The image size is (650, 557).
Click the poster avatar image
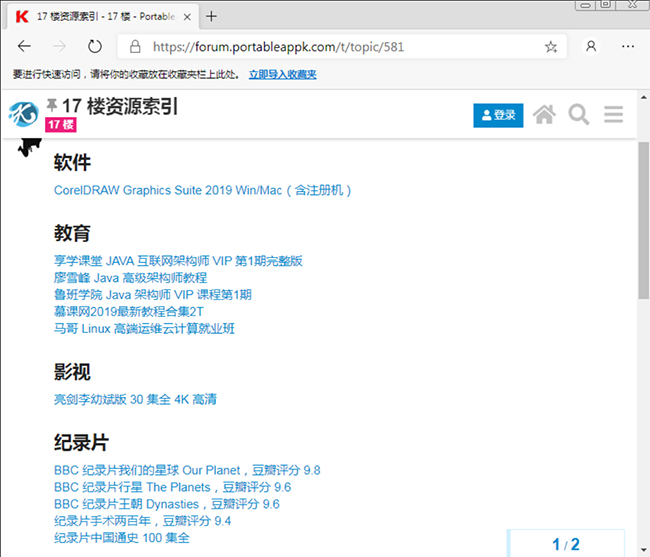[x=29, y=148]
